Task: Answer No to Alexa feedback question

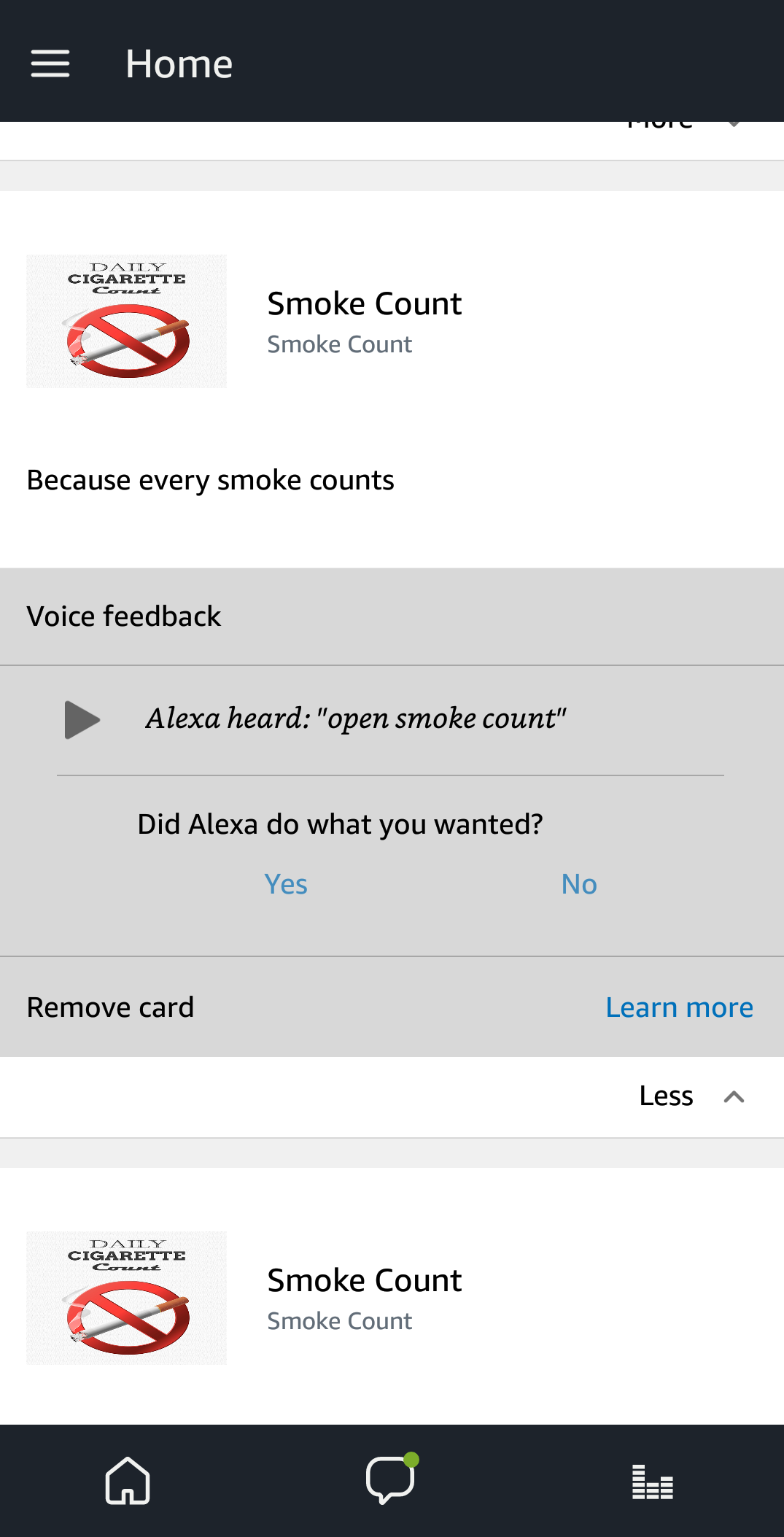Action: (579, 884)
